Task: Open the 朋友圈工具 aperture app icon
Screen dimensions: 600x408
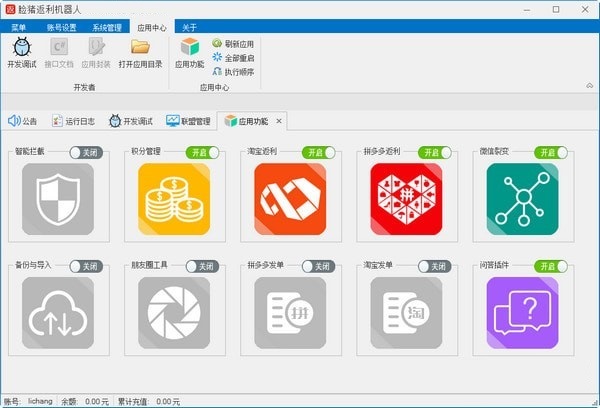Action: 174,313
